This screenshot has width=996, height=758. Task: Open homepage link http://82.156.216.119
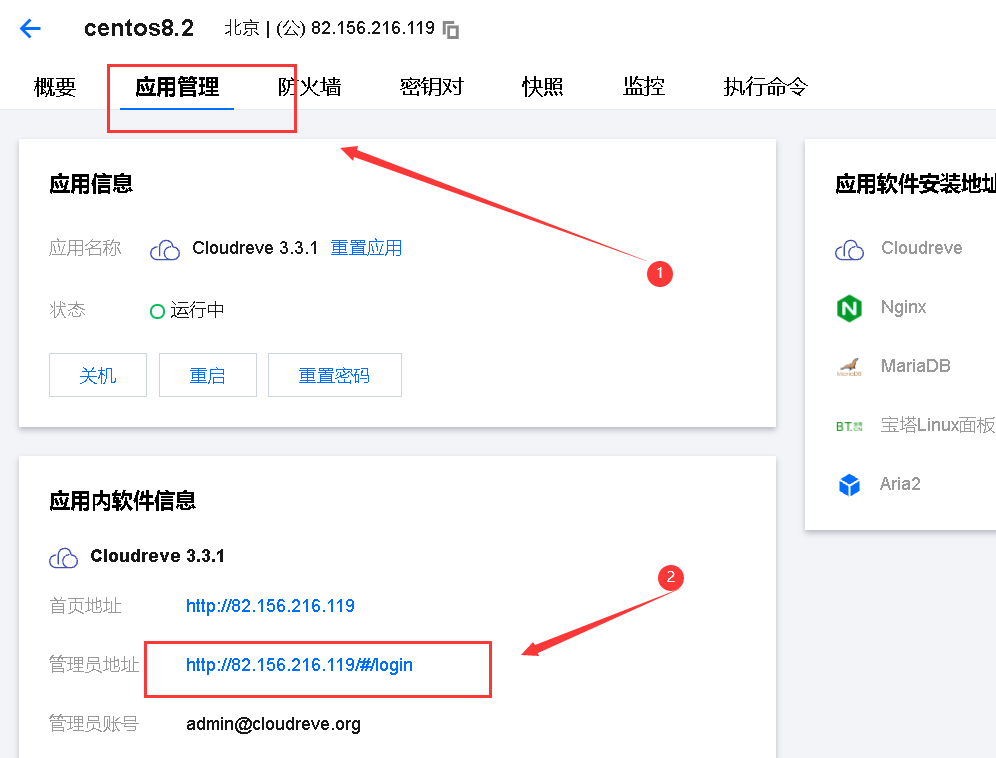(x=271, y=606)
